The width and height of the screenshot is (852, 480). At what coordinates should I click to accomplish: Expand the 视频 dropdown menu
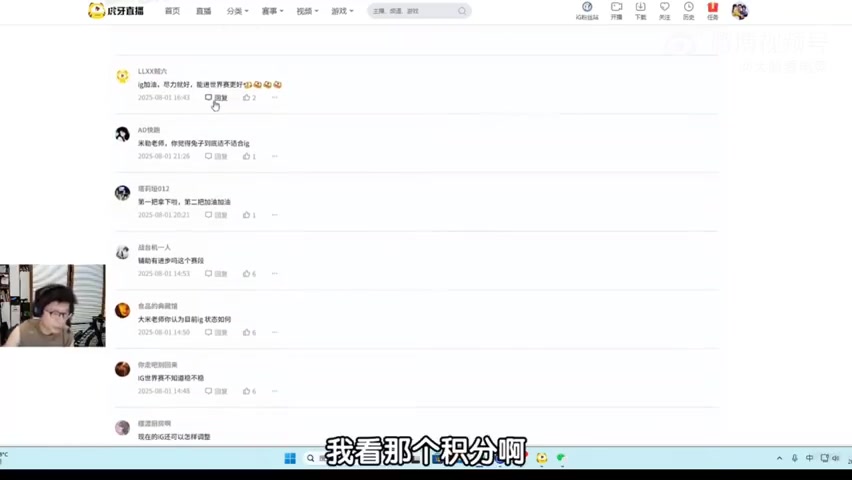[307, 11]
